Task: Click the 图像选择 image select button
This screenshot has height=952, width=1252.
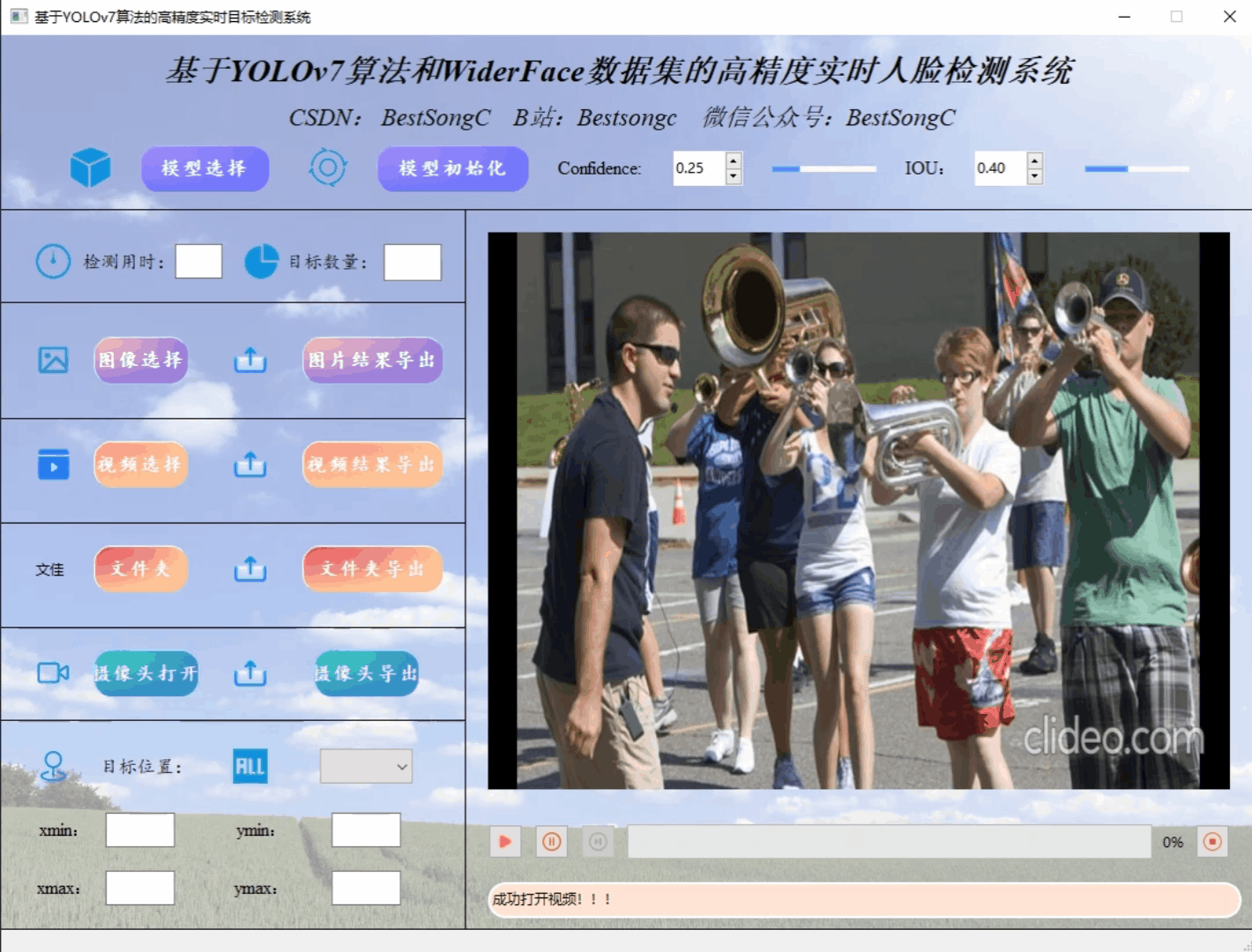Action: [x=141, y=360]
